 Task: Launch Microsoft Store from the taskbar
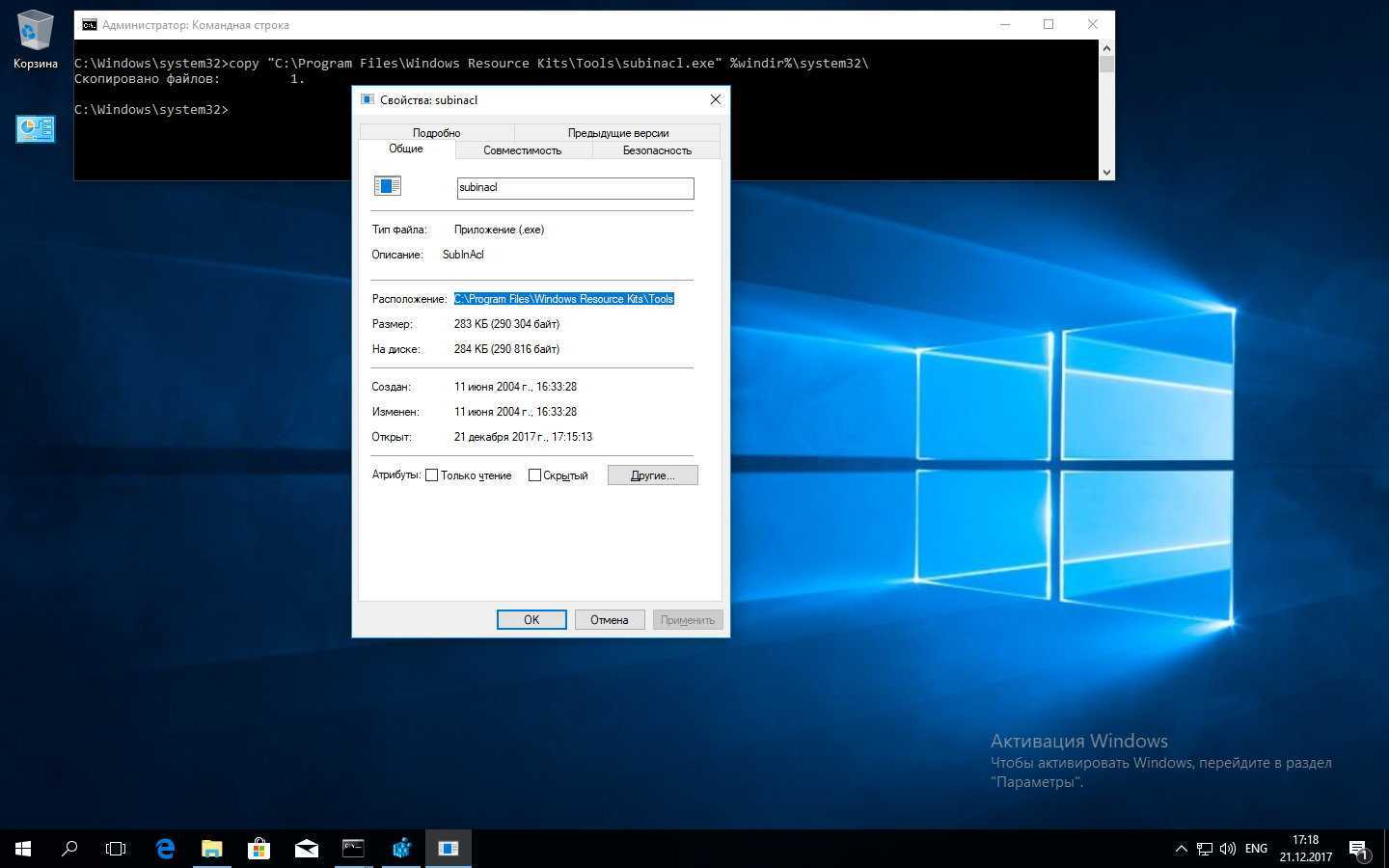click(259, 849)
